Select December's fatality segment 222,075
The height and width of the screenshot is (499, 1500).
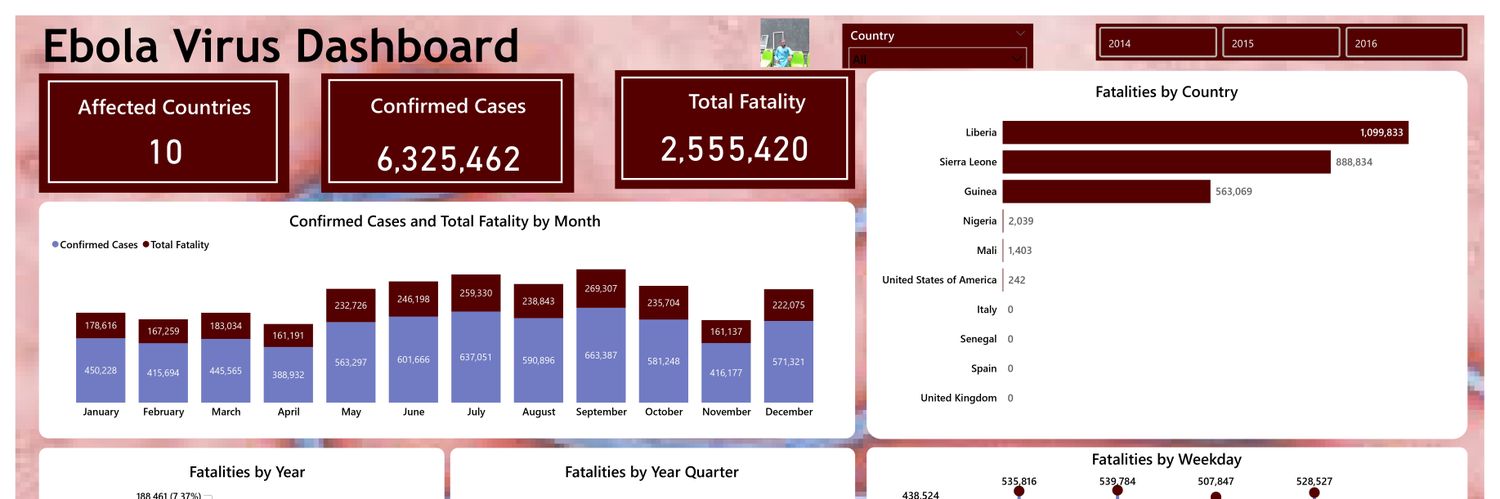[788, 305]
